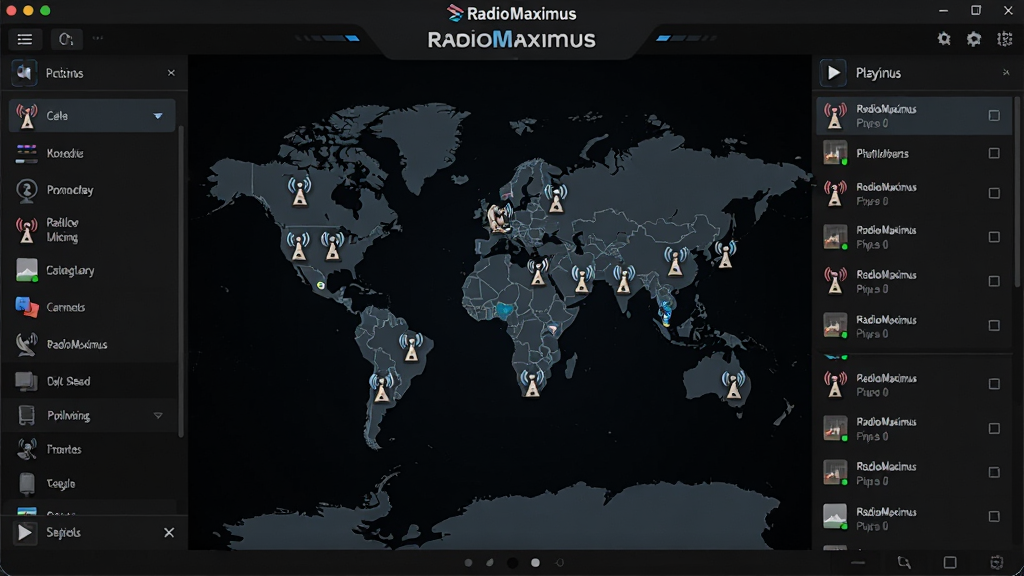Close the Sepiols bar with its X
This screenshot has width=1024, height=576.
pyautogui.click(x=169, y=532)
